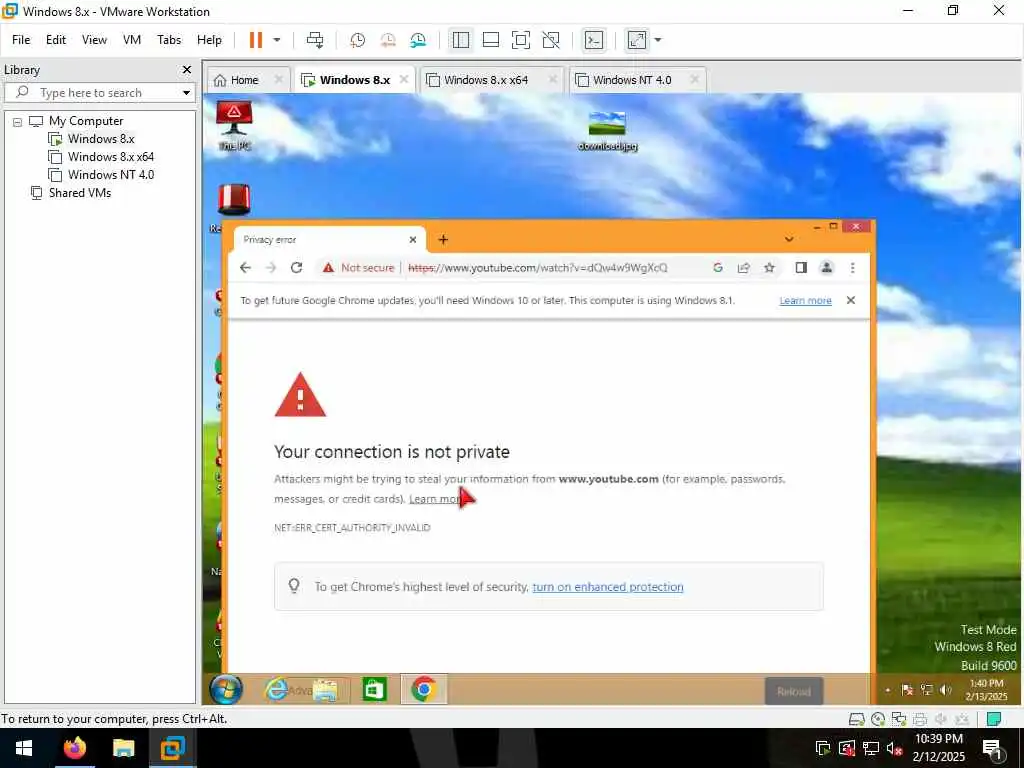Click the Send Ctrl+Alt+Del toolbar icon

coord(315,40)
